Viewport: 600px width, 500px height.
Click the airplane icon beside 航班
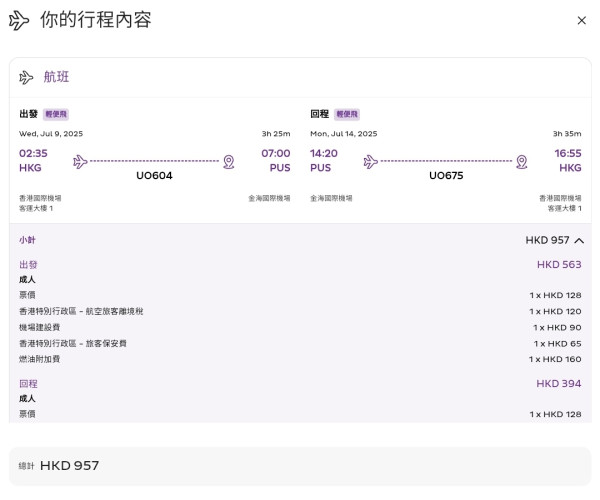pyautogui.click(x=26, y=77)
